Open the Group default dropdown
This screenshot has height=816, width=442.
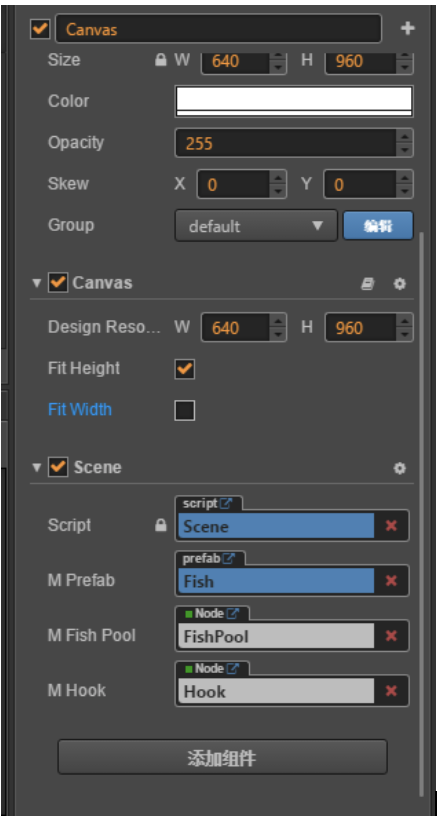(256, 226)
